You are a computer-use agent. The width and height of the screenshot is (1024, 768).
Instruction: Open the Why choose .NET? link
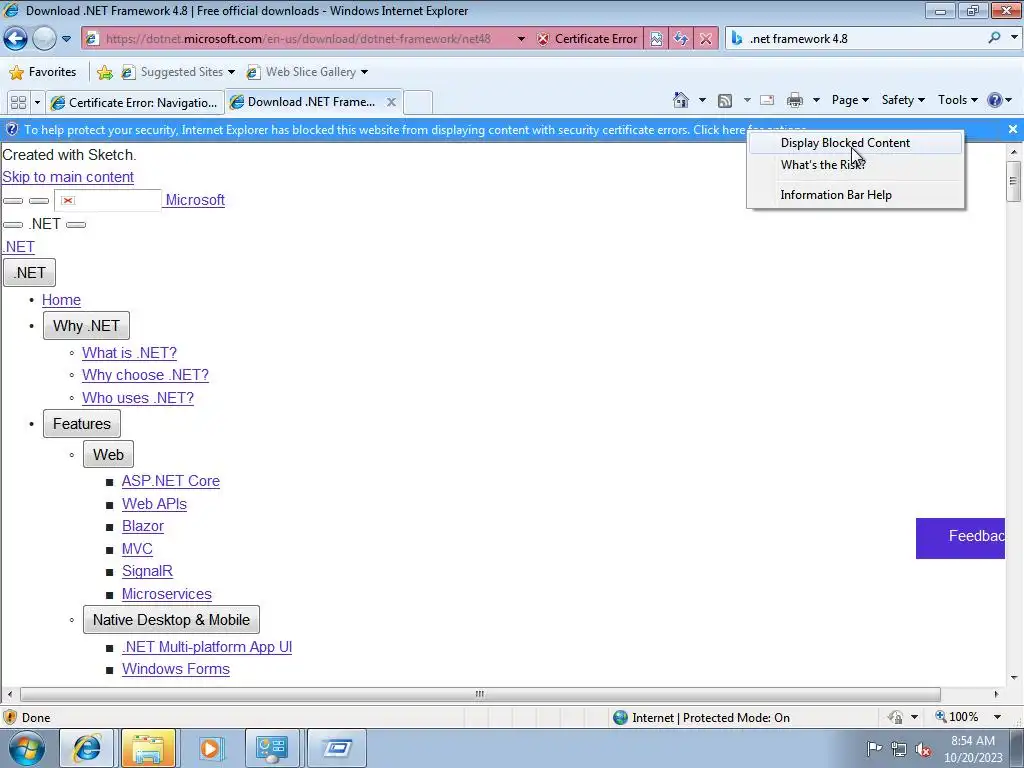point(145,375)
